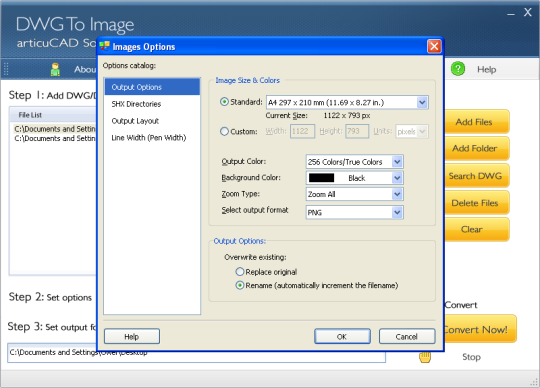The width and height of the screenshot is (540, 388).
Task: Click the Cancel button
Action: (x=407, y=336)
